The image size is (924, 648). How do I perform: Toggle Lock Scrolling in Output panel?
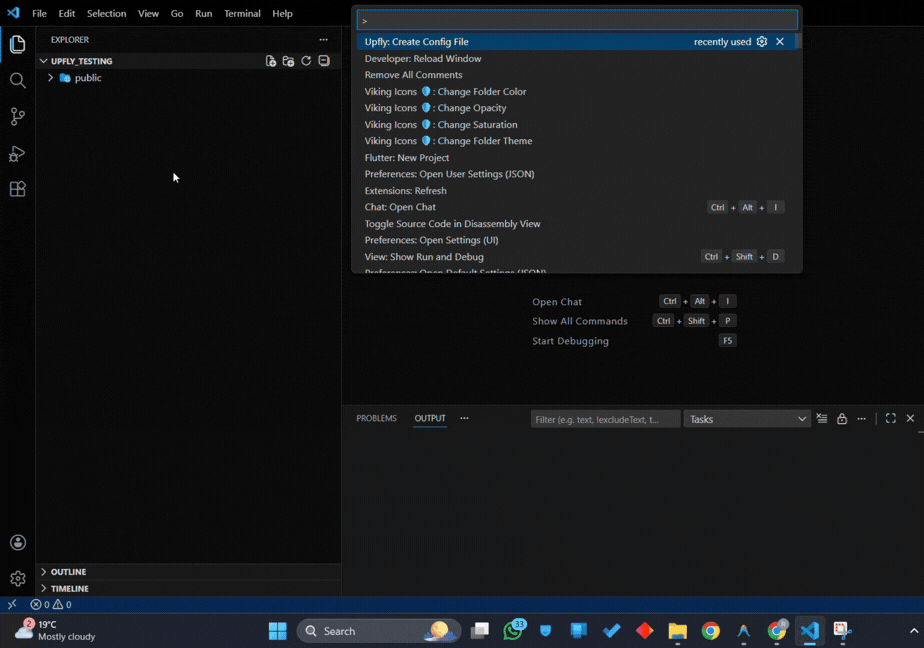click(841, 418)
